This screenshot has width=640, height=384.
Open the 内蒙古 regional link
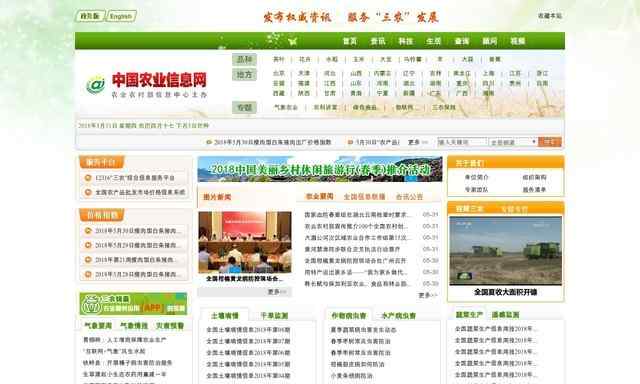(x=382, y=73)
